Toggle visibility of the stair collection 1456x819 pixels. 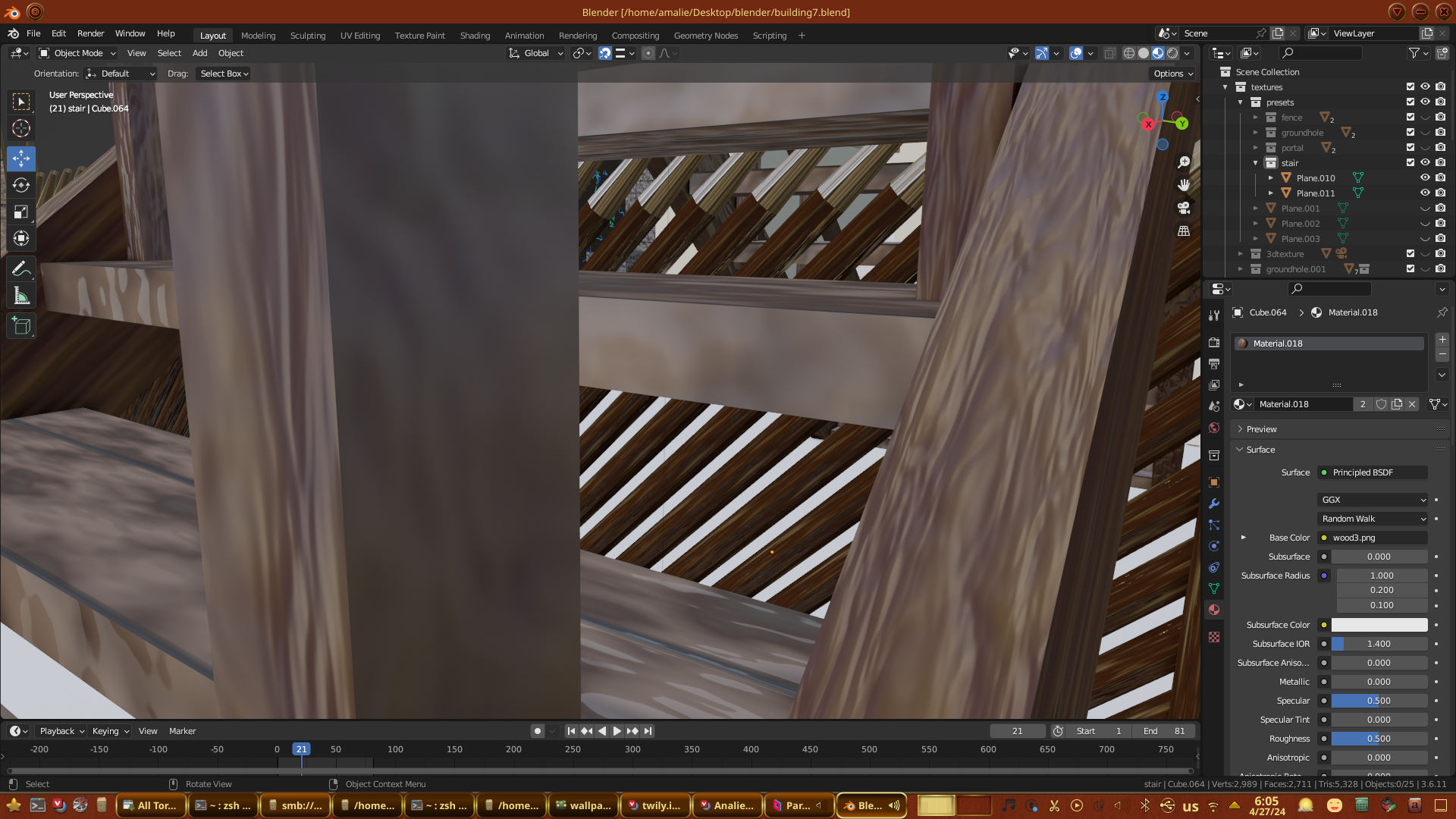1425,163
